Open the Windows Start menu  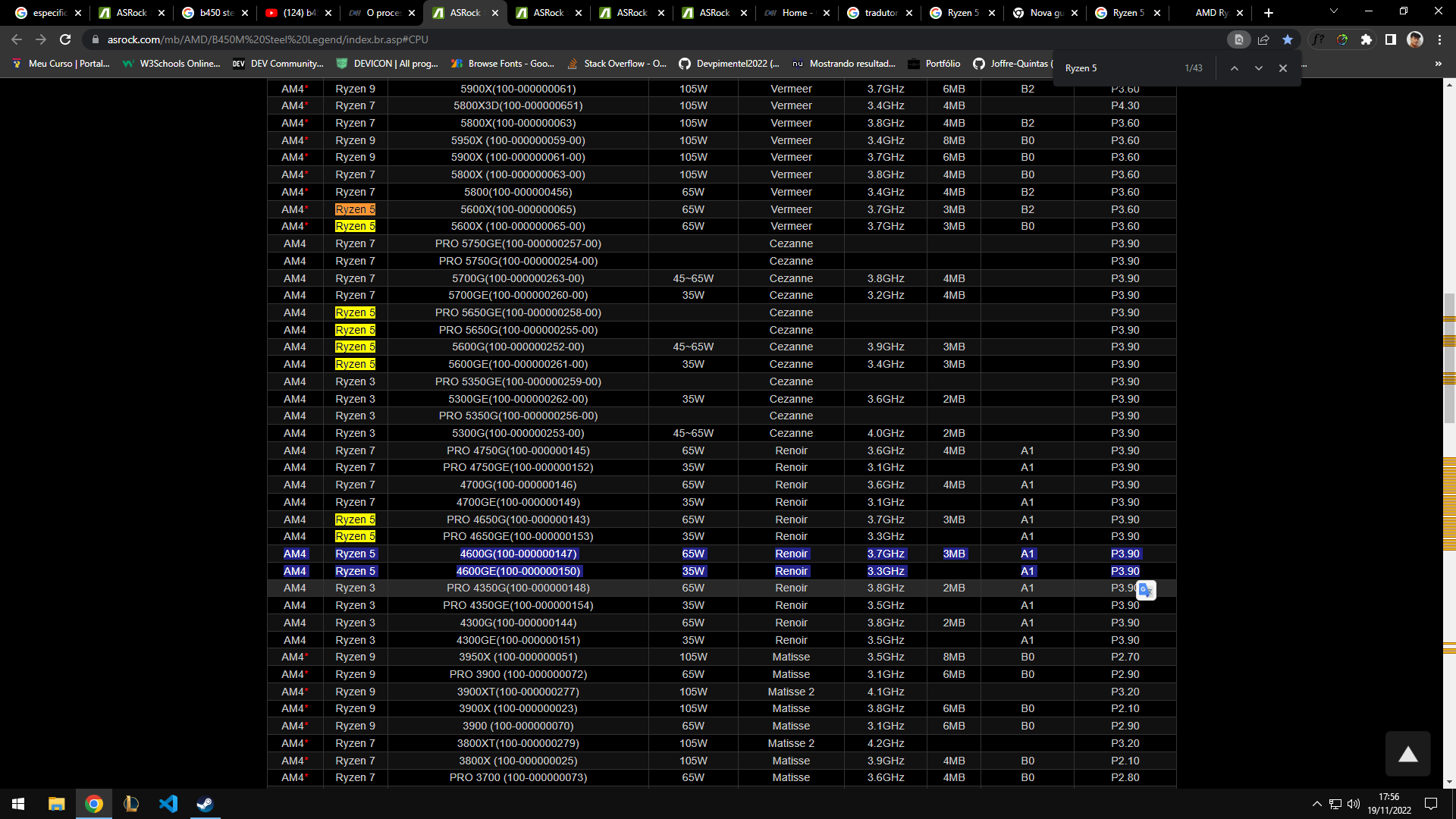(18, 804)
